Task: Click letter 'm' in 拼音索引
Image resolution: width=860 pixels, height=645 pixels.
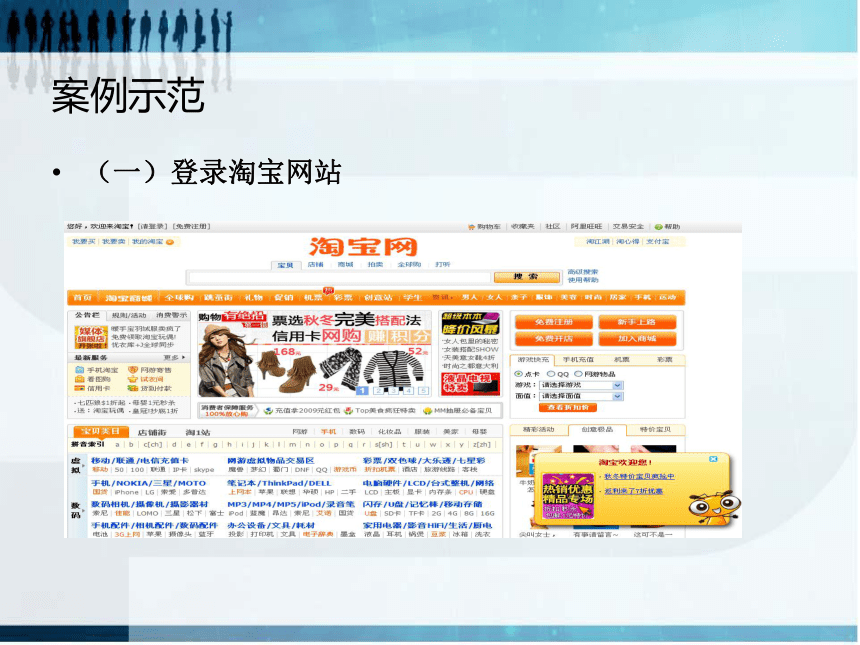Action: tap(292, 445)
